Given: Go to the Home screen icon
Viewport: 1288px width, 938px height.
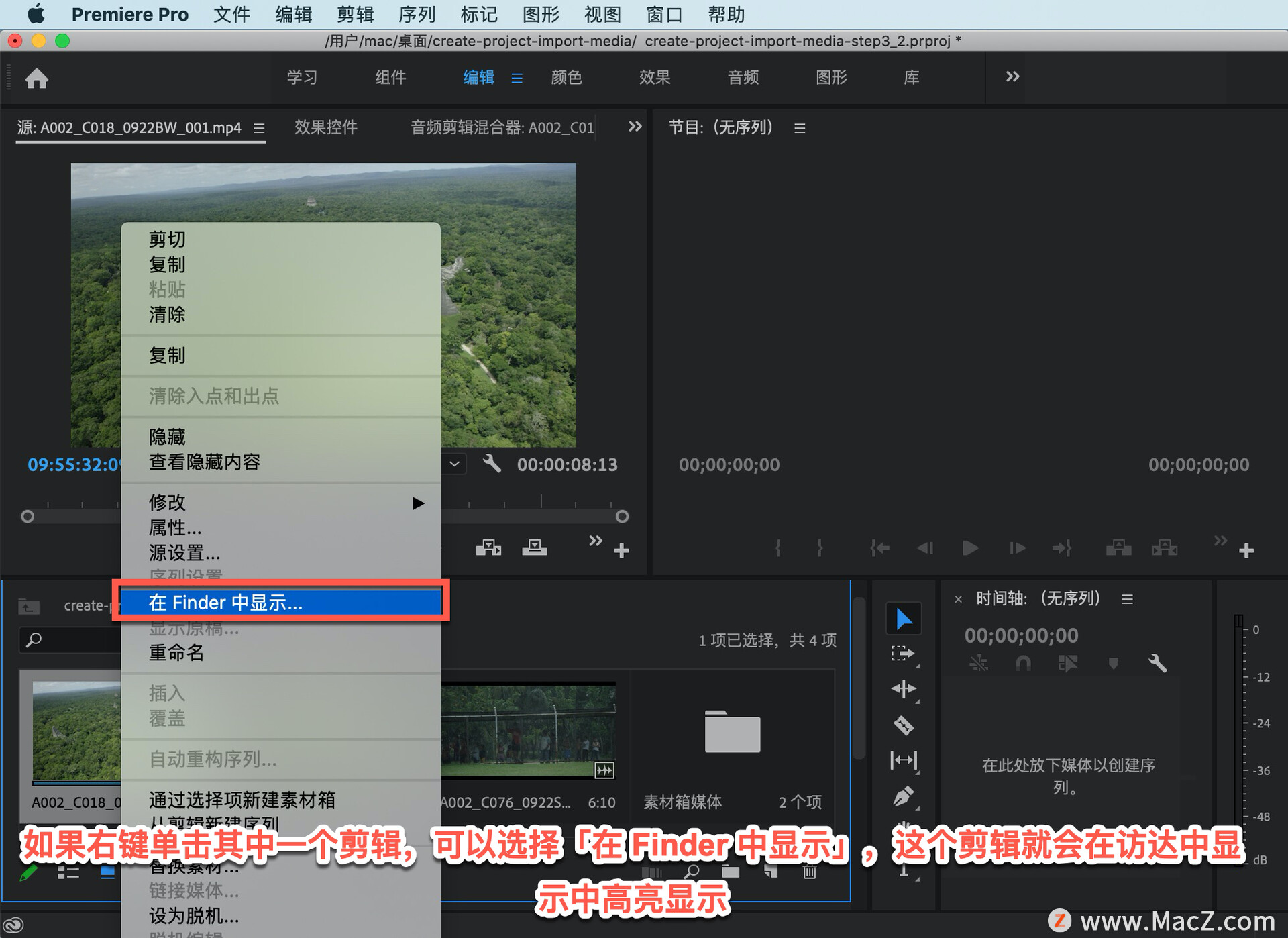Looking at the screenshot, I should click(x=37, y=79).
